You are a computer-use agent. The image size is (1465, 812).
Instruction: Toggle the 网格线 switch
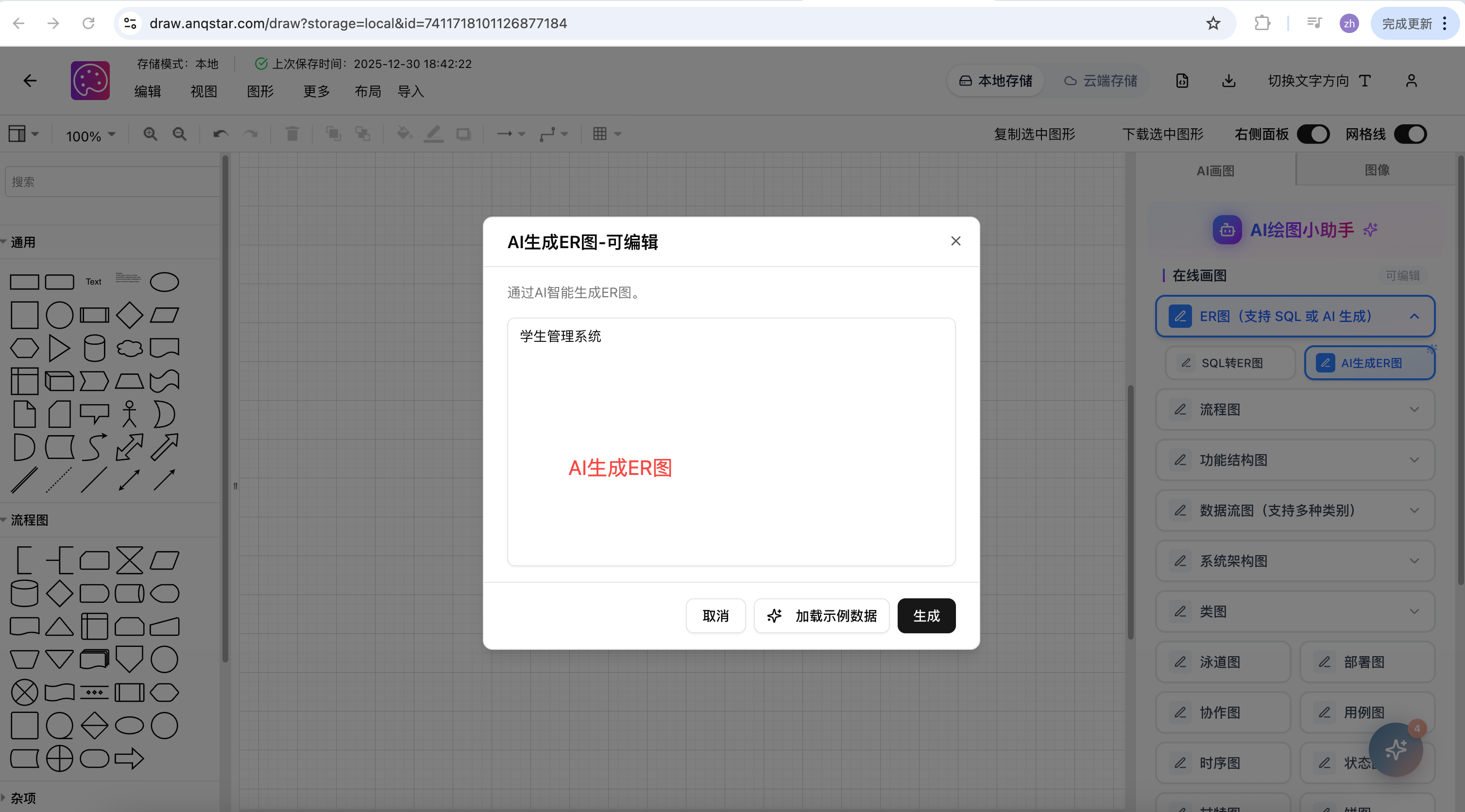(1411, 134)
